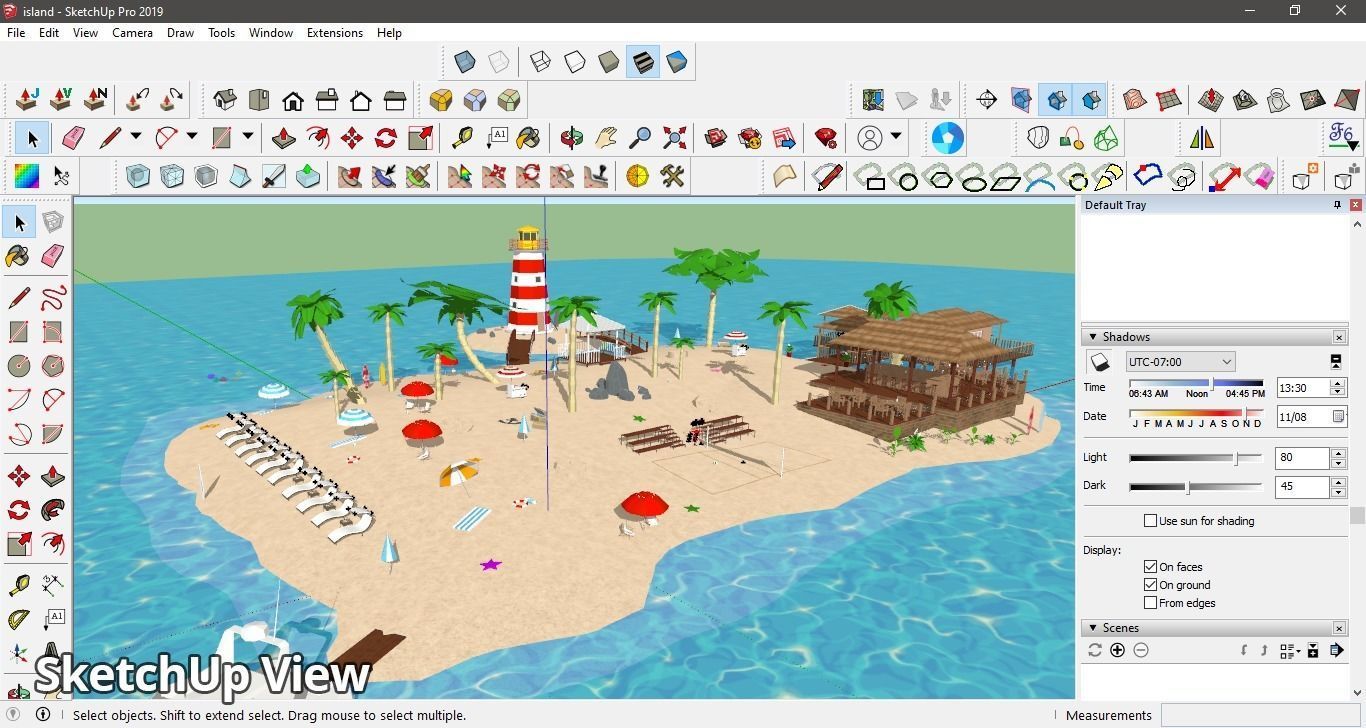Toggle Display Section Fill
This screenshot has width=1366, height=728.
click(1091, 100)
